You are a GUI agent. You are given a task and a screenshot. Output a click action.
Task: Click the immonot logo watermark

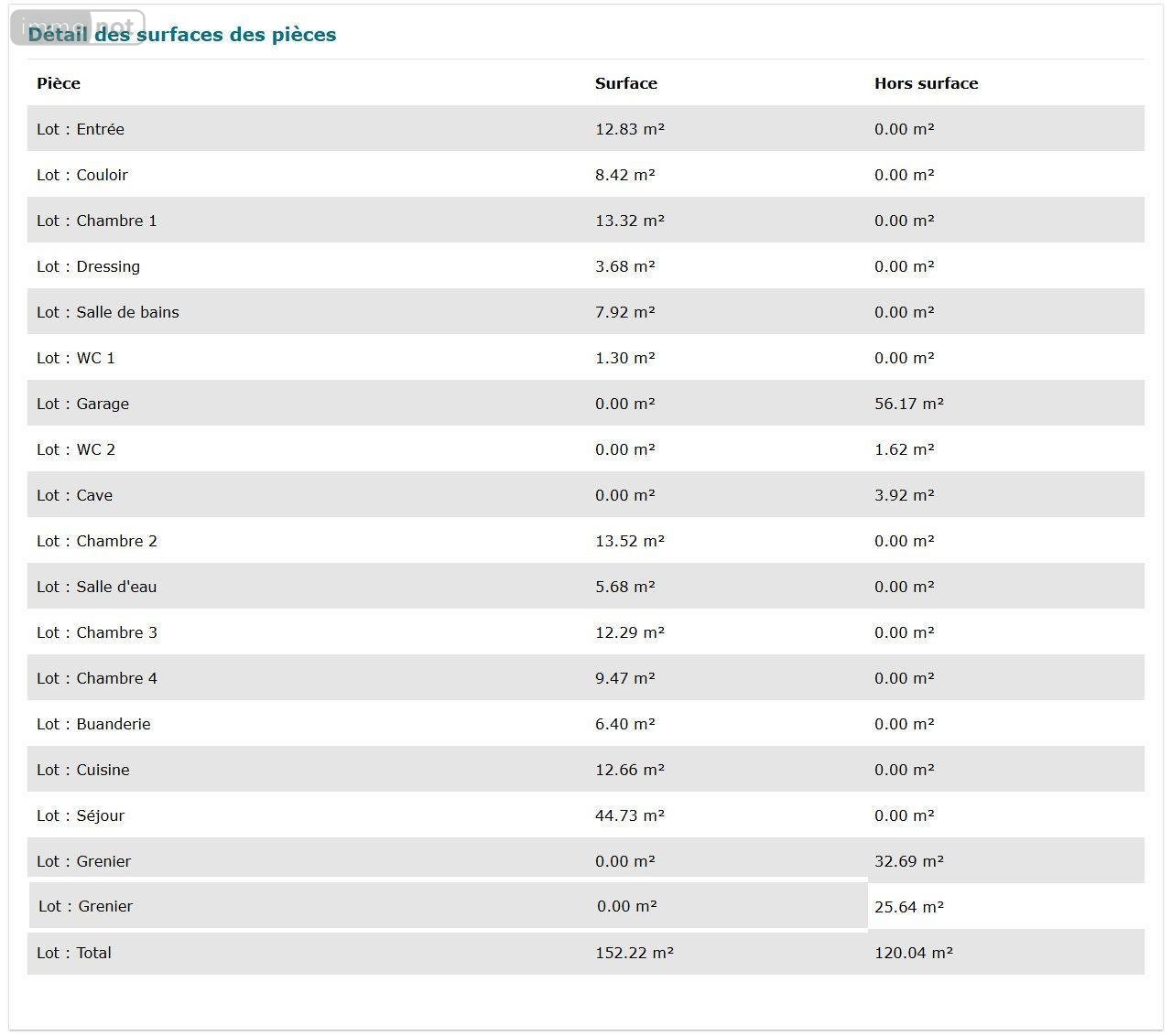coord(77,27)
